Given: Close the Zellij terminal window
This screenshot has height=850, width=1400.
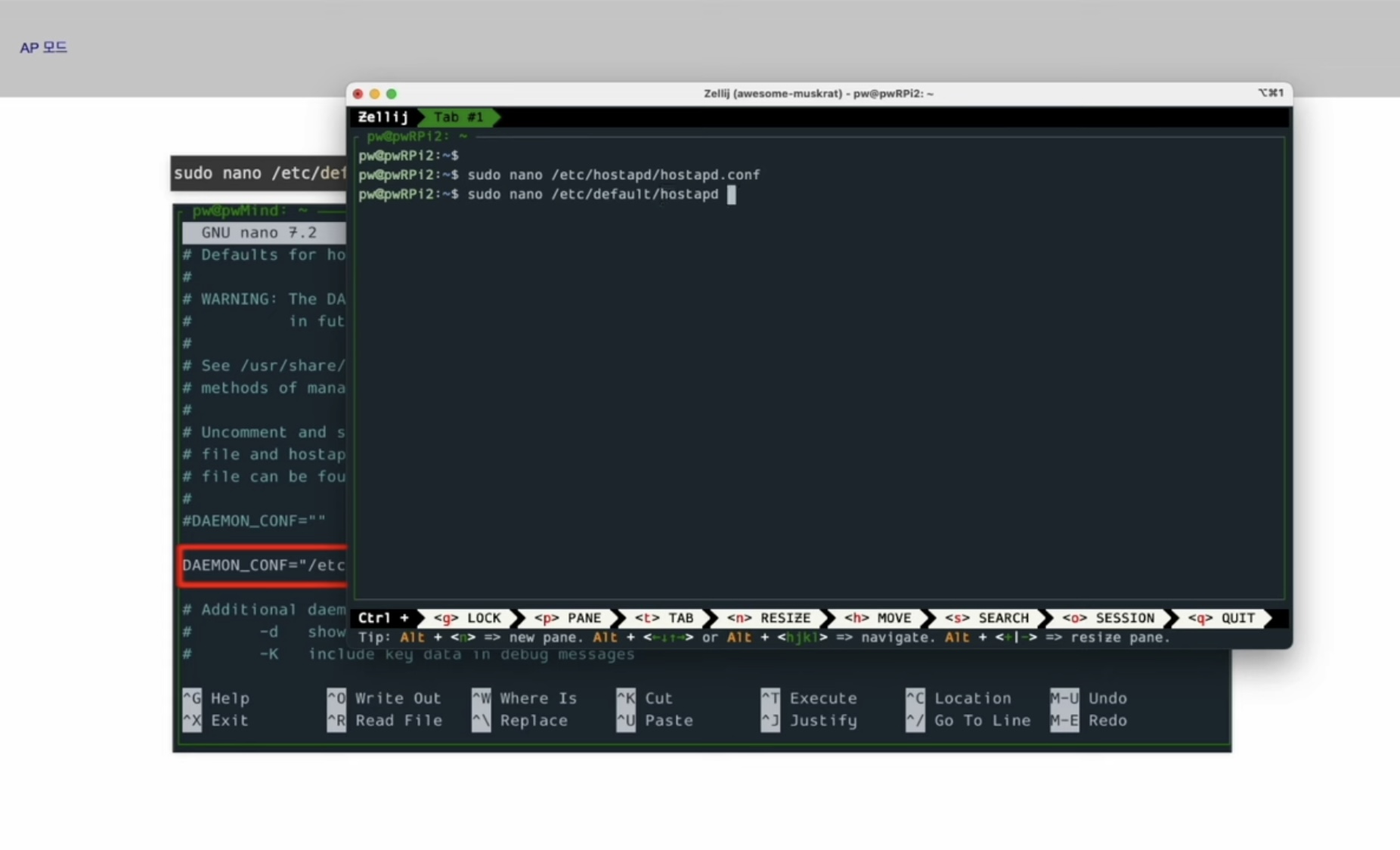Looking at the screenshot, I should pyautogui.click(x=358, y=94).
